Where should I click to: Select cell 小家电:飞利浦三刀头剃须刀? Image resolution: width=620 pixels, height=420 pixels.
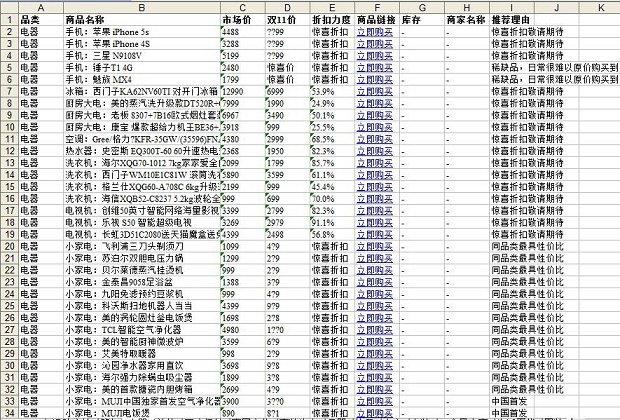[142, 246]
